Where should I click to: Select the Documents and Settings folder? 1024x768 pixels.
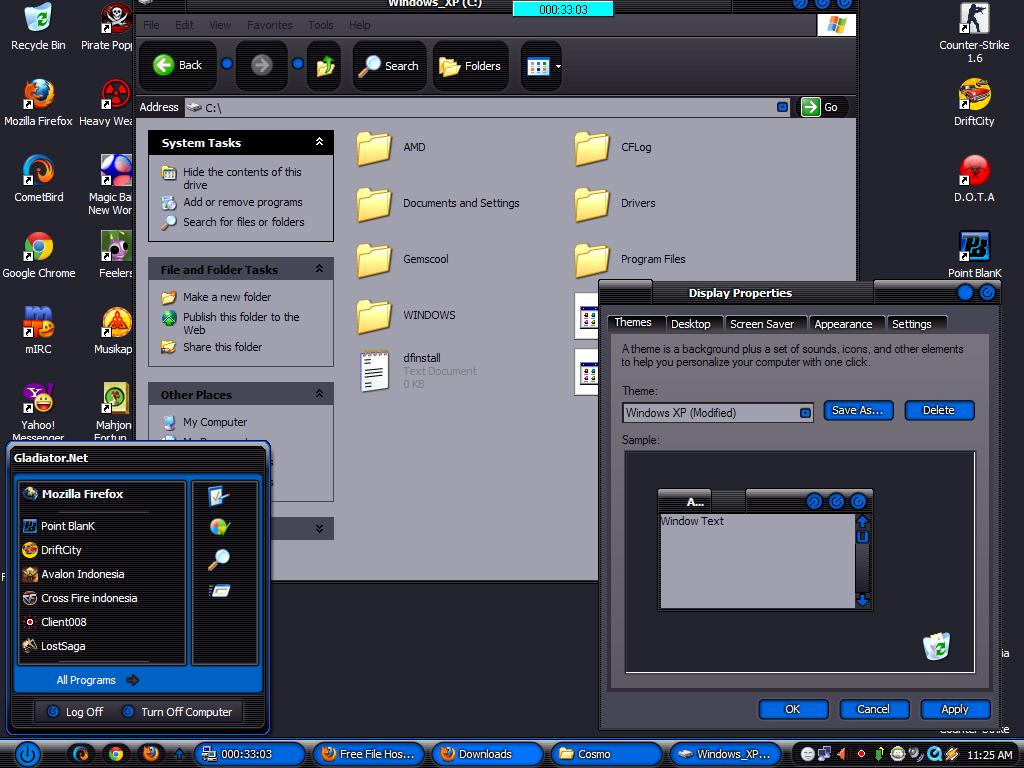point(438,203)
